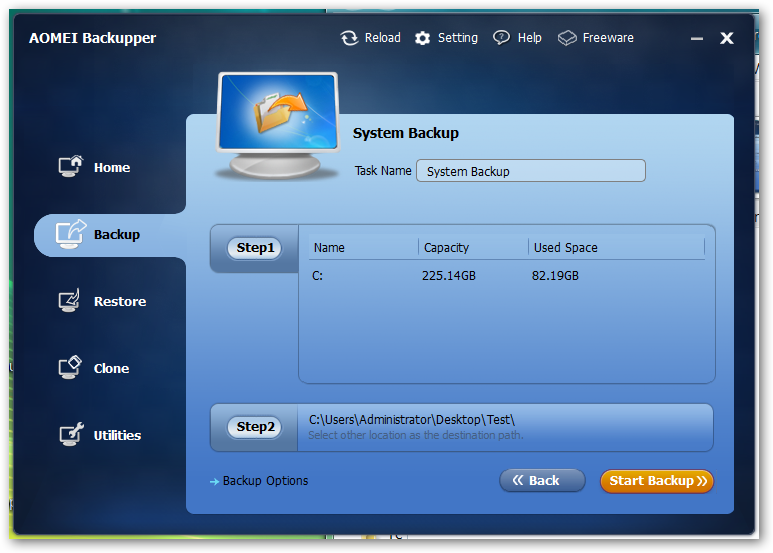Screen dimensions: 773x553
Task: Click the Utilities wrench icon
Action: click(x=71, y=434)
